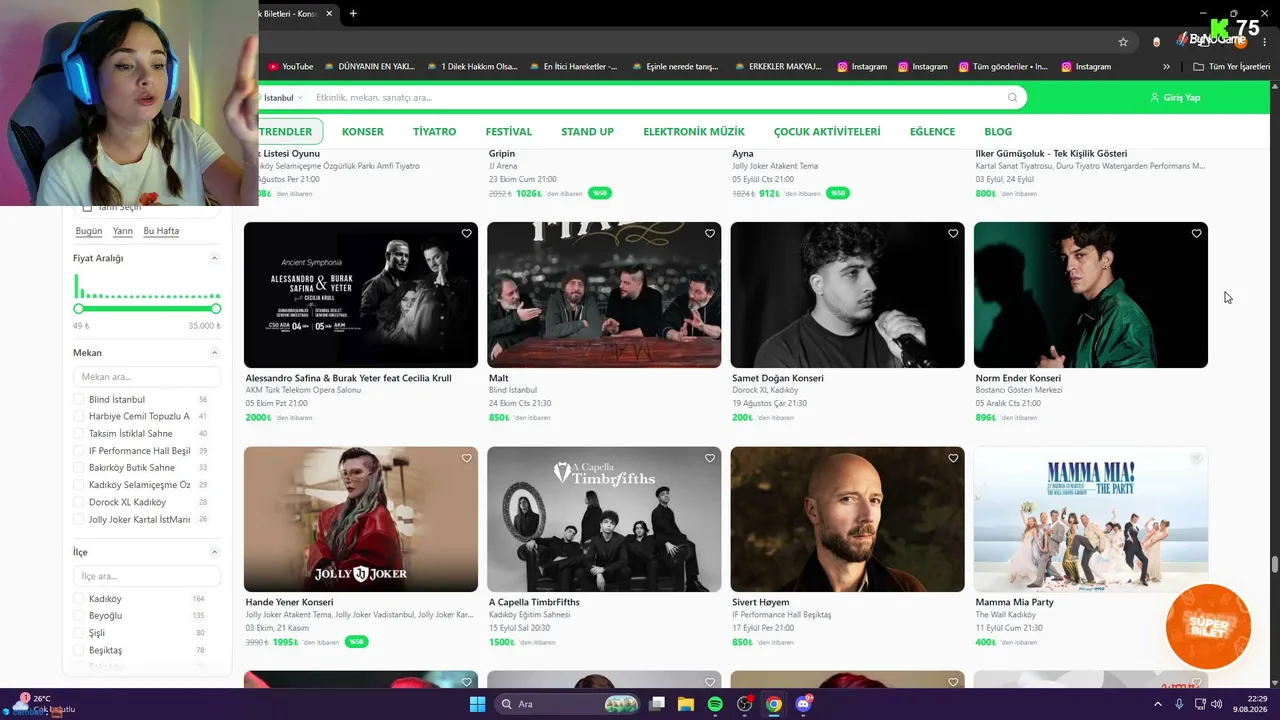Collapse the Mekan filter section
Image resolution: width=1280 pixels, height=720 pixels.
pos(214,353)
